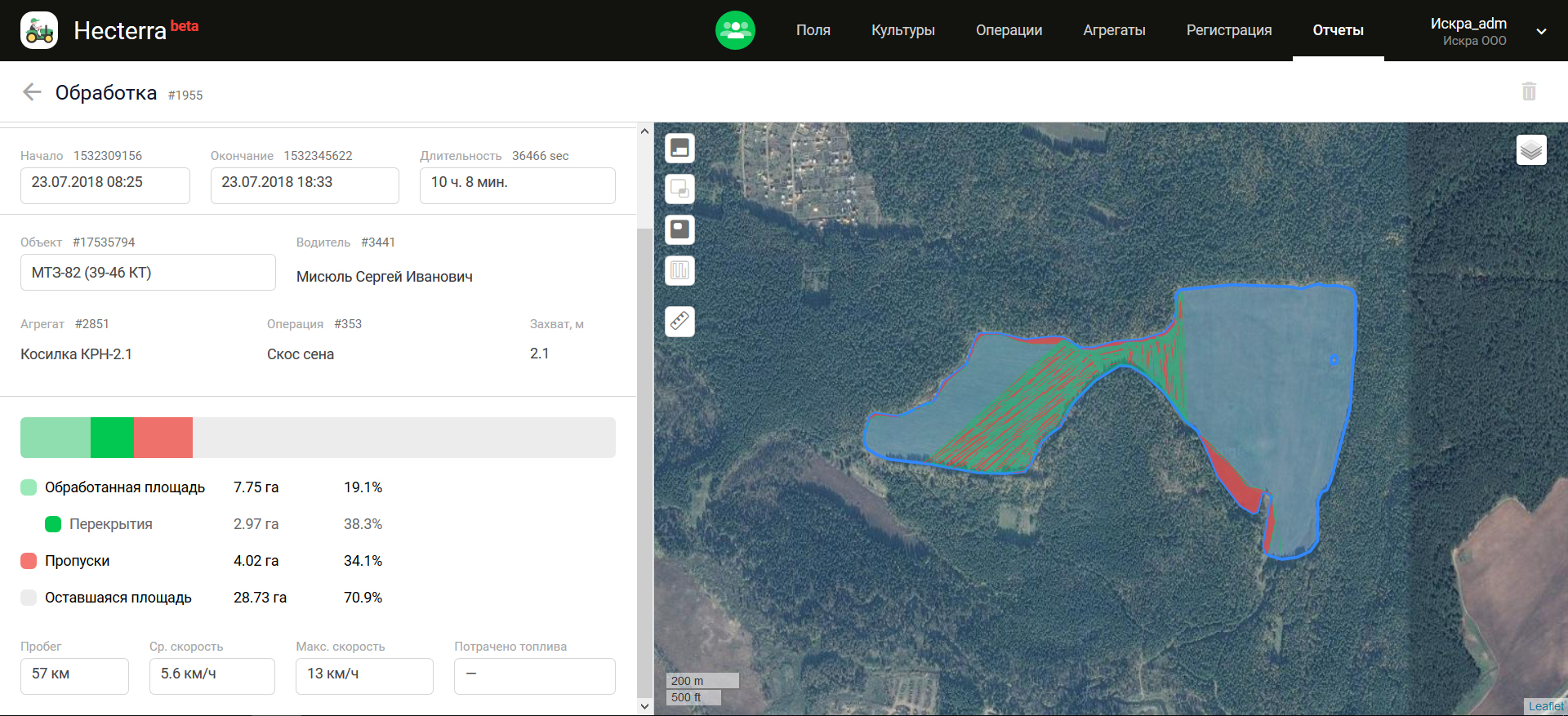The height and width of the screenshot is (716, 1568).
Task: Toggle overlaps layer on the map (second icon)
Action: (679, 189)
